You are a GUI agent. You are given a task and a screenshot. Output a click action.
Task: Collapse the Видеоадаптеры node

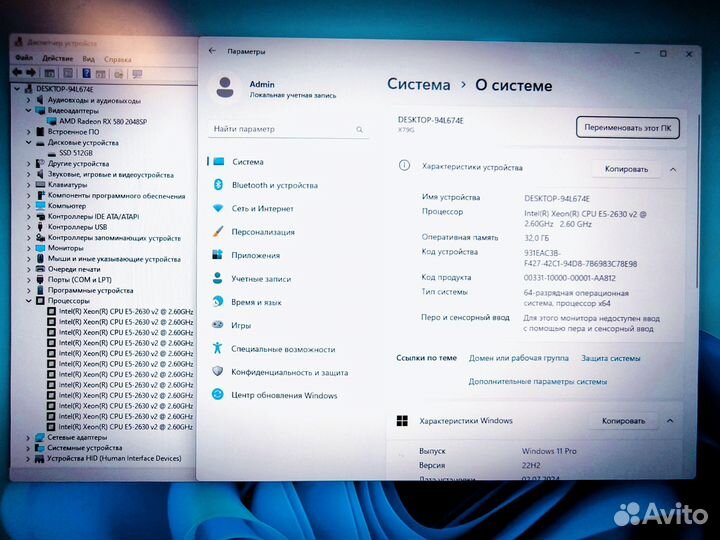(28, 110)
